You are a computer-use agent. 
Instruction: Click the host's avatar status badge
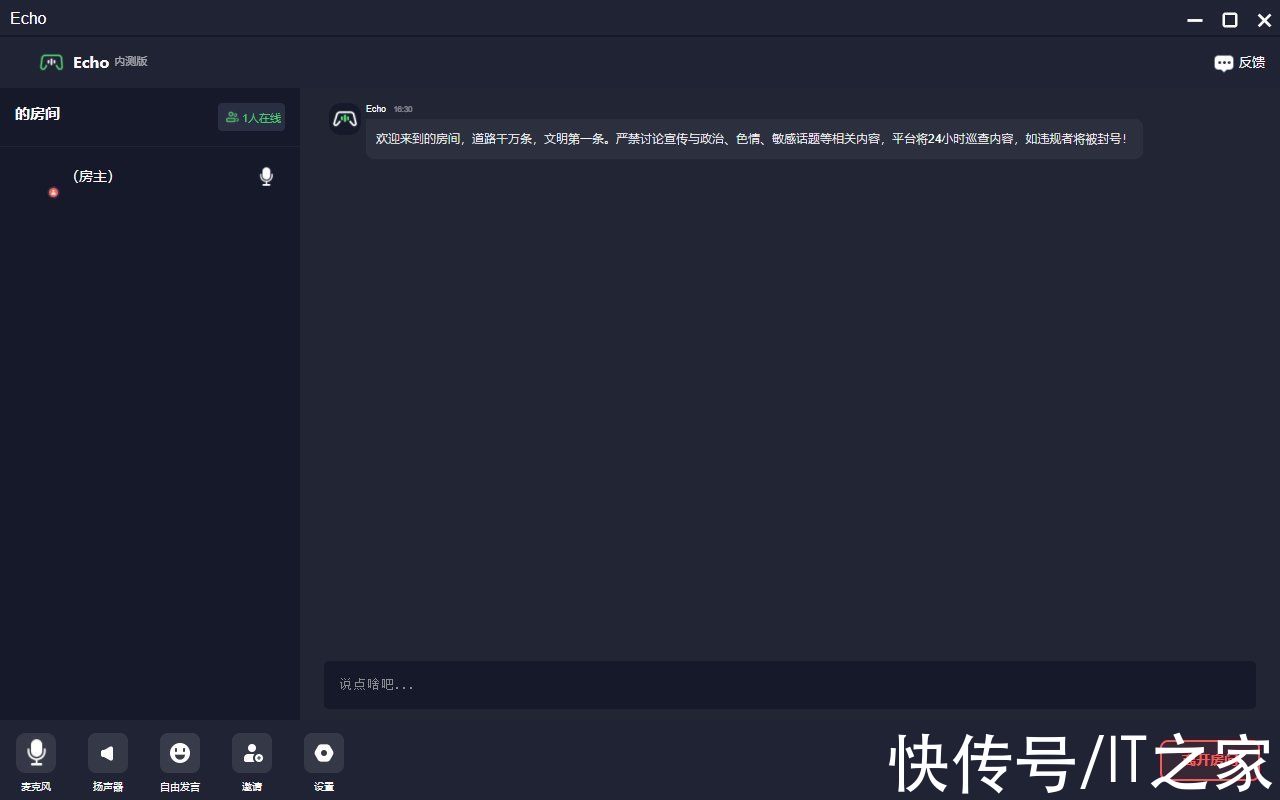tap(54, 192)
